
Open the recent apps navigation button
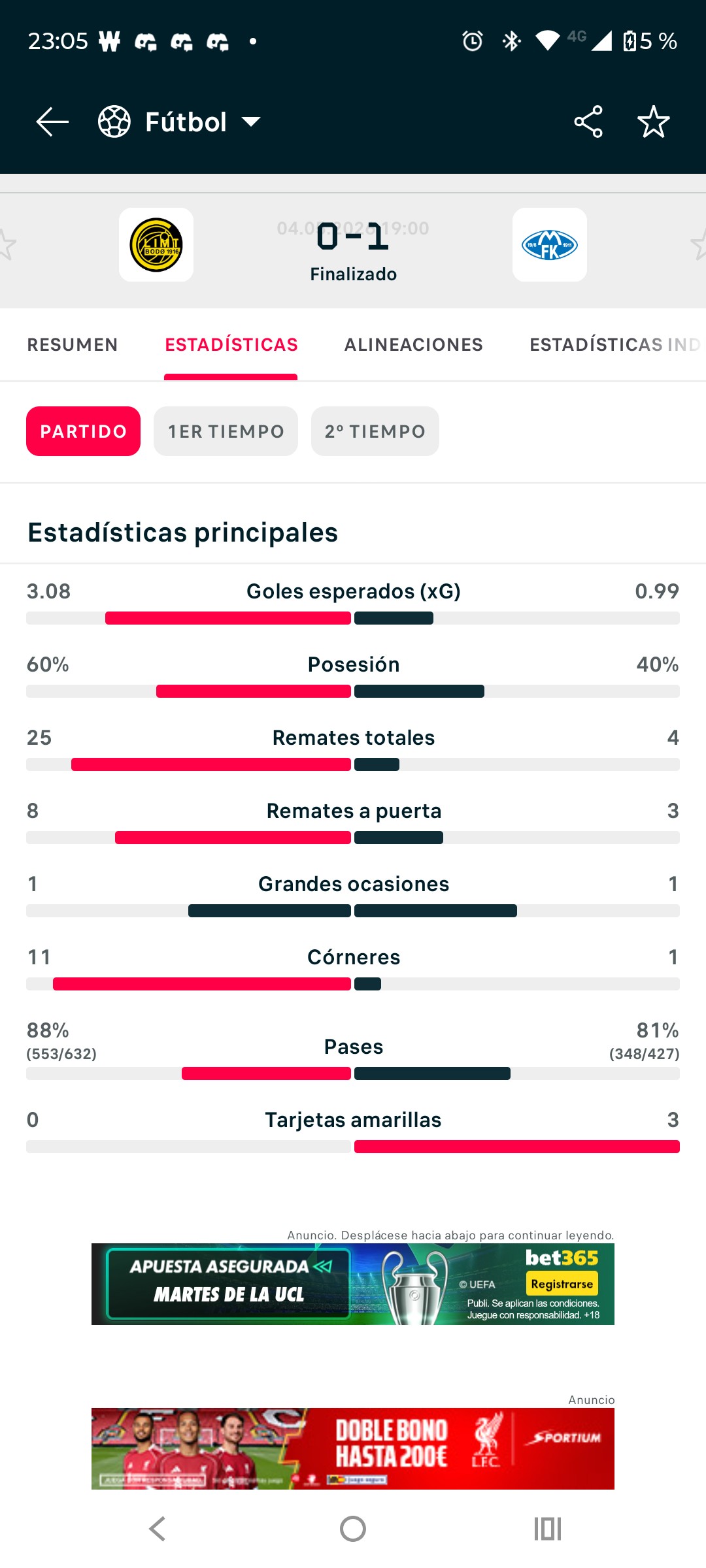[548, 1529]
